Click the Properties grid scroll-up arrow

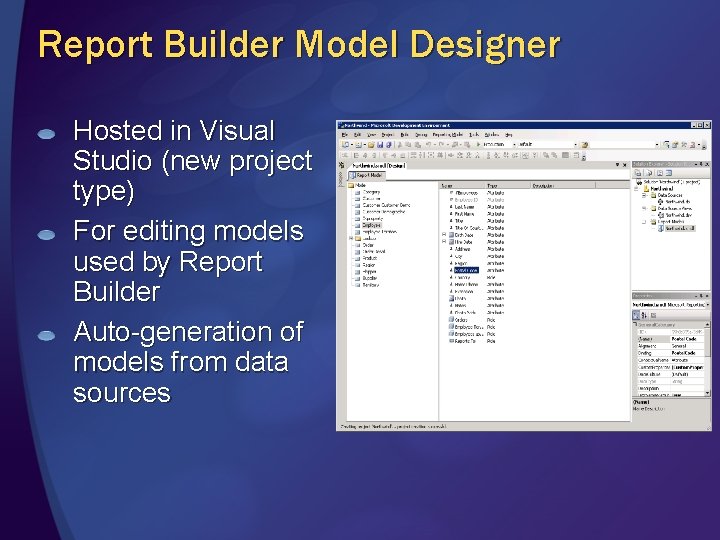(708, 325)
